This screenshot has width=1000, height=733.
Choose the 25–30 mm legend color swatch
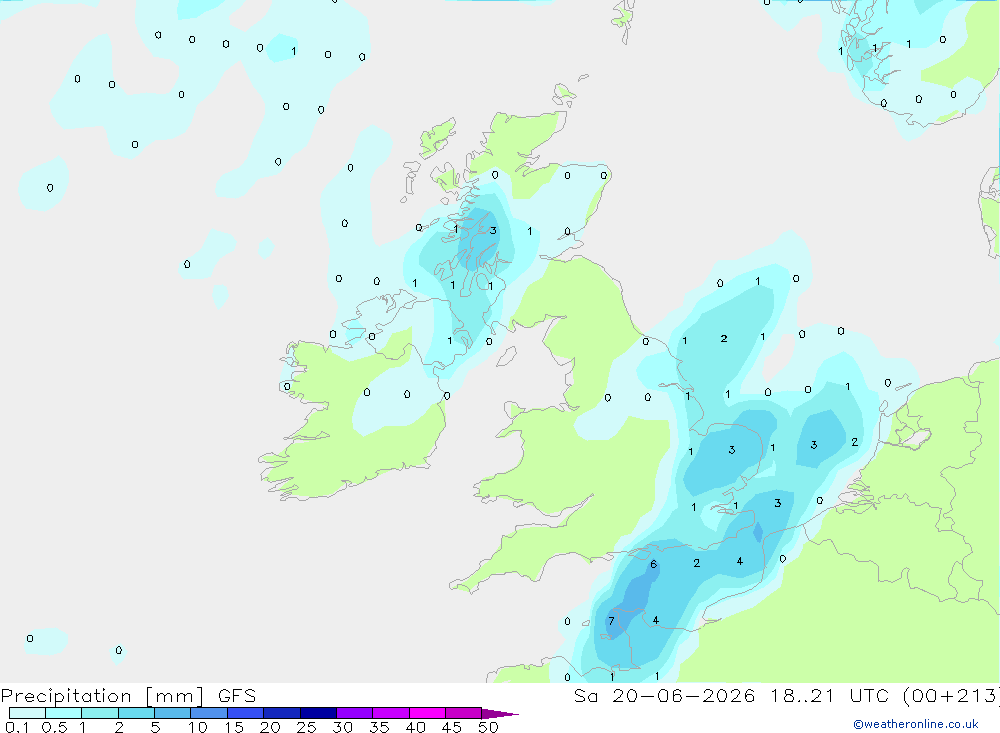coord(318,713)
